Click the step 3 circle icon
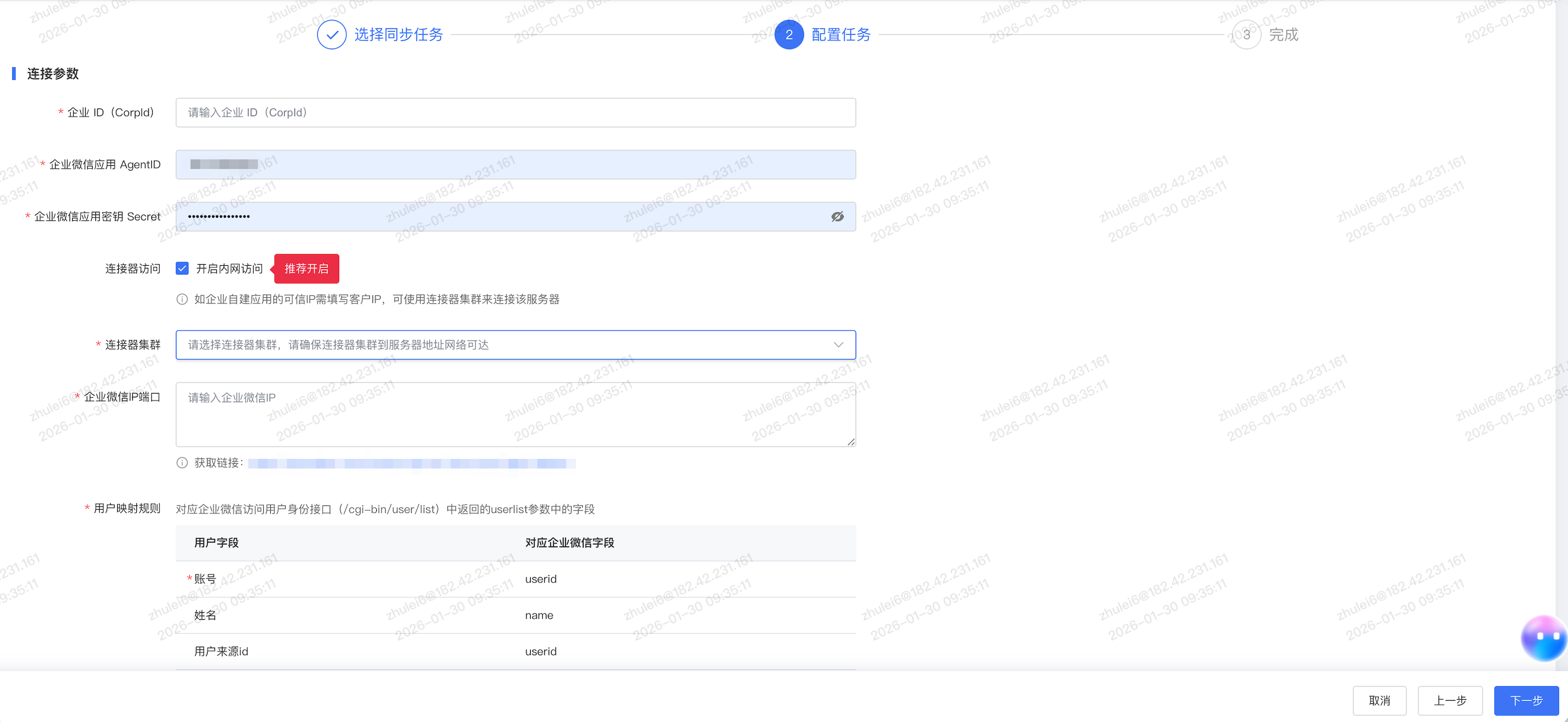Image resolution: width=1568 pixels, height=722 pixels. (x=1246, y=35)
